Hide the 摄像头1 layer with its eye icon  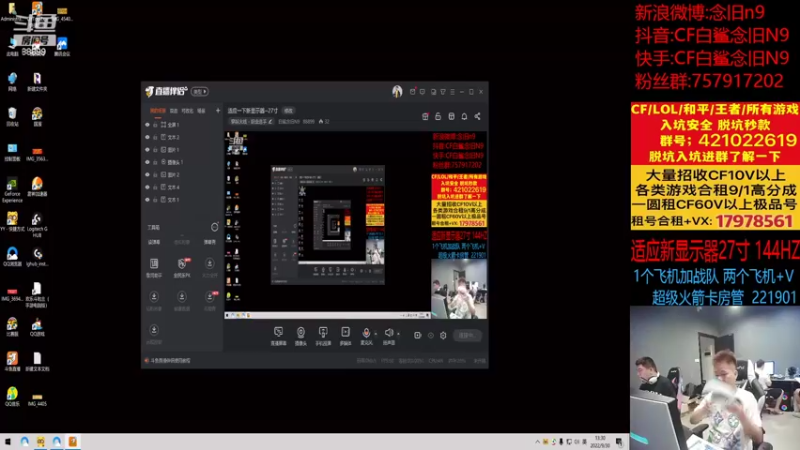coord(147,162)
